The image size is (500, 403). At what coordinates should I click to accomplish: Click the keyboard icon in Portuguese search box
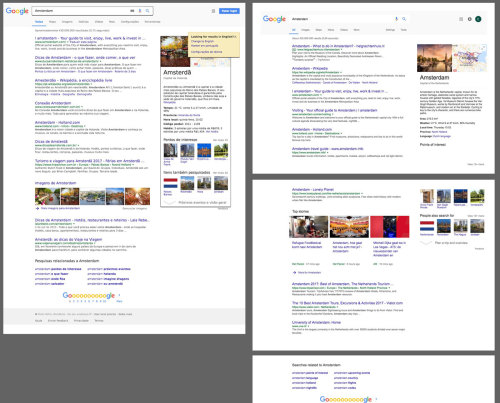(x=132, y=11)
